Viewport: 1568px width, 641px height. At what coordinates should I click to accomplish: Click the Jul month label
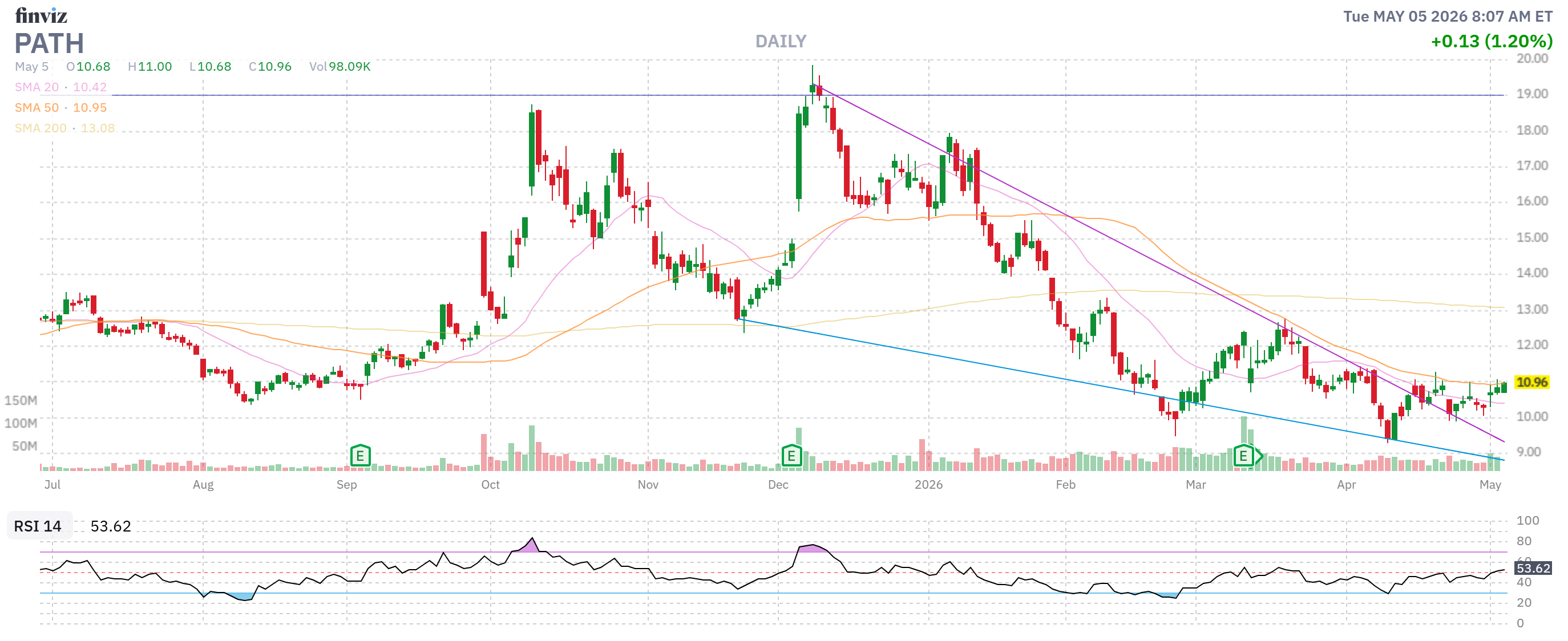click(x=52, y=485)
